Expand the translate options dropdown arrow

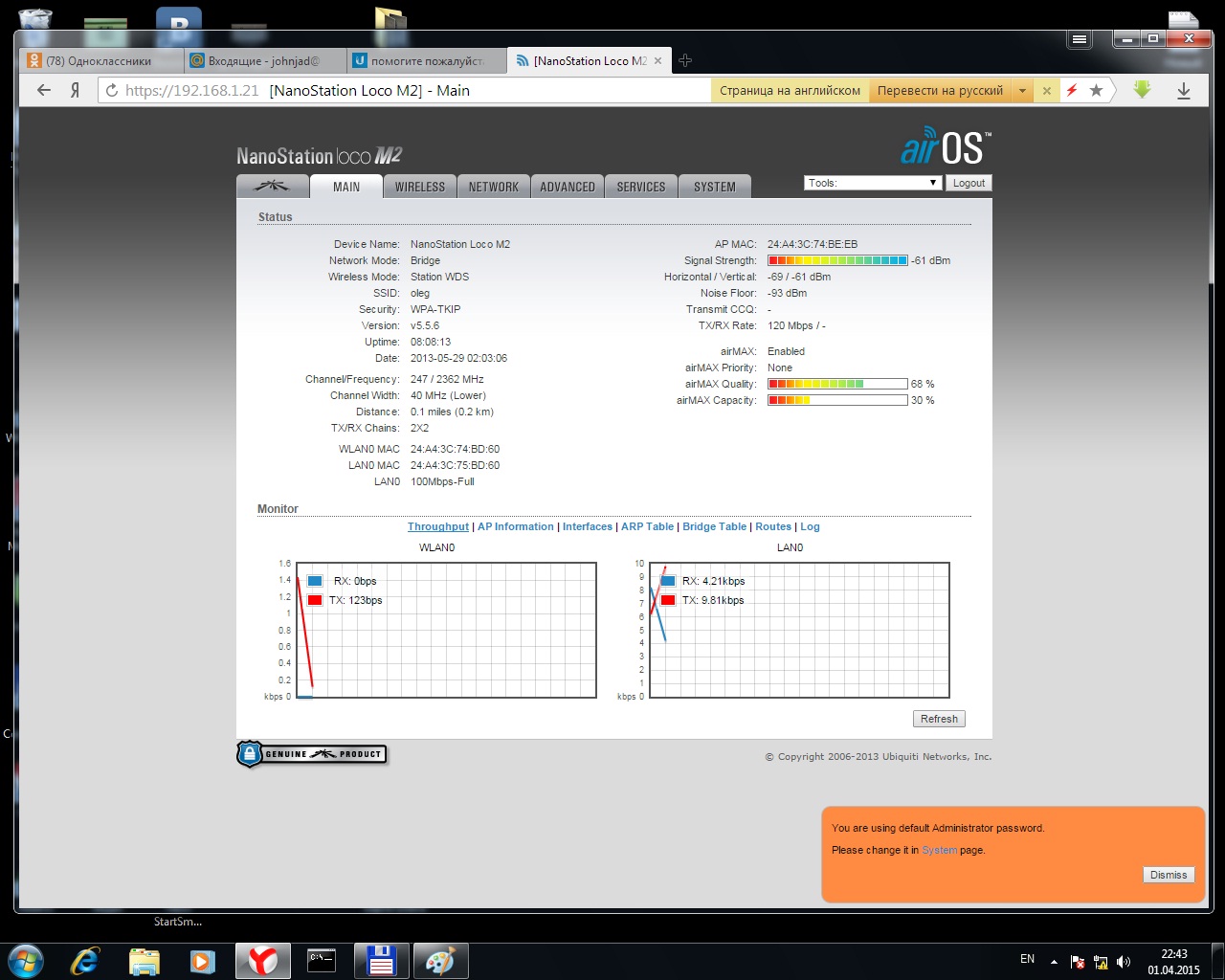1022,91
